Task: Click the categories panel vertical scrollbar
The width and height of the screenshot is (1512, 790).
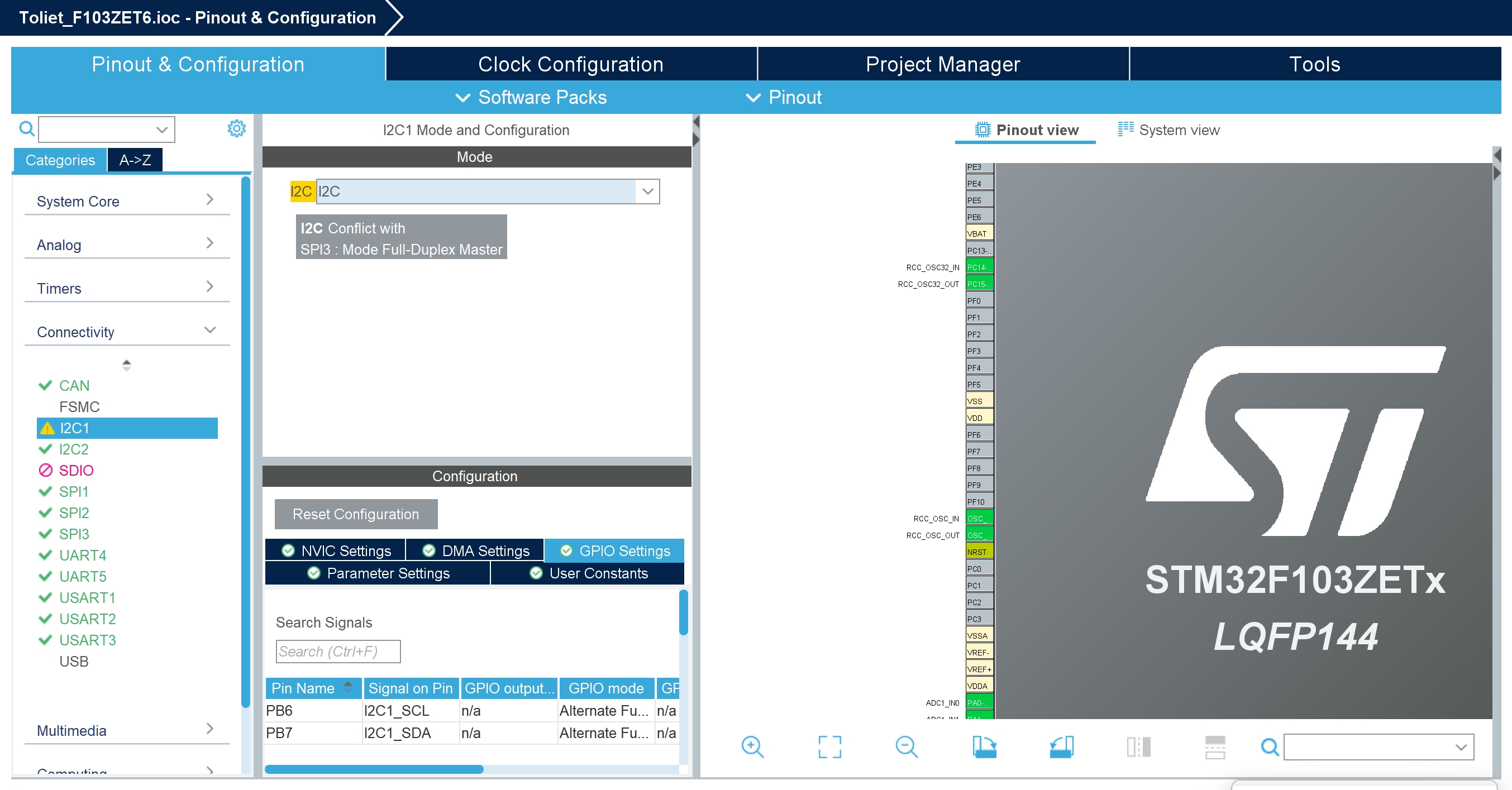Action: tap(245, 443)
